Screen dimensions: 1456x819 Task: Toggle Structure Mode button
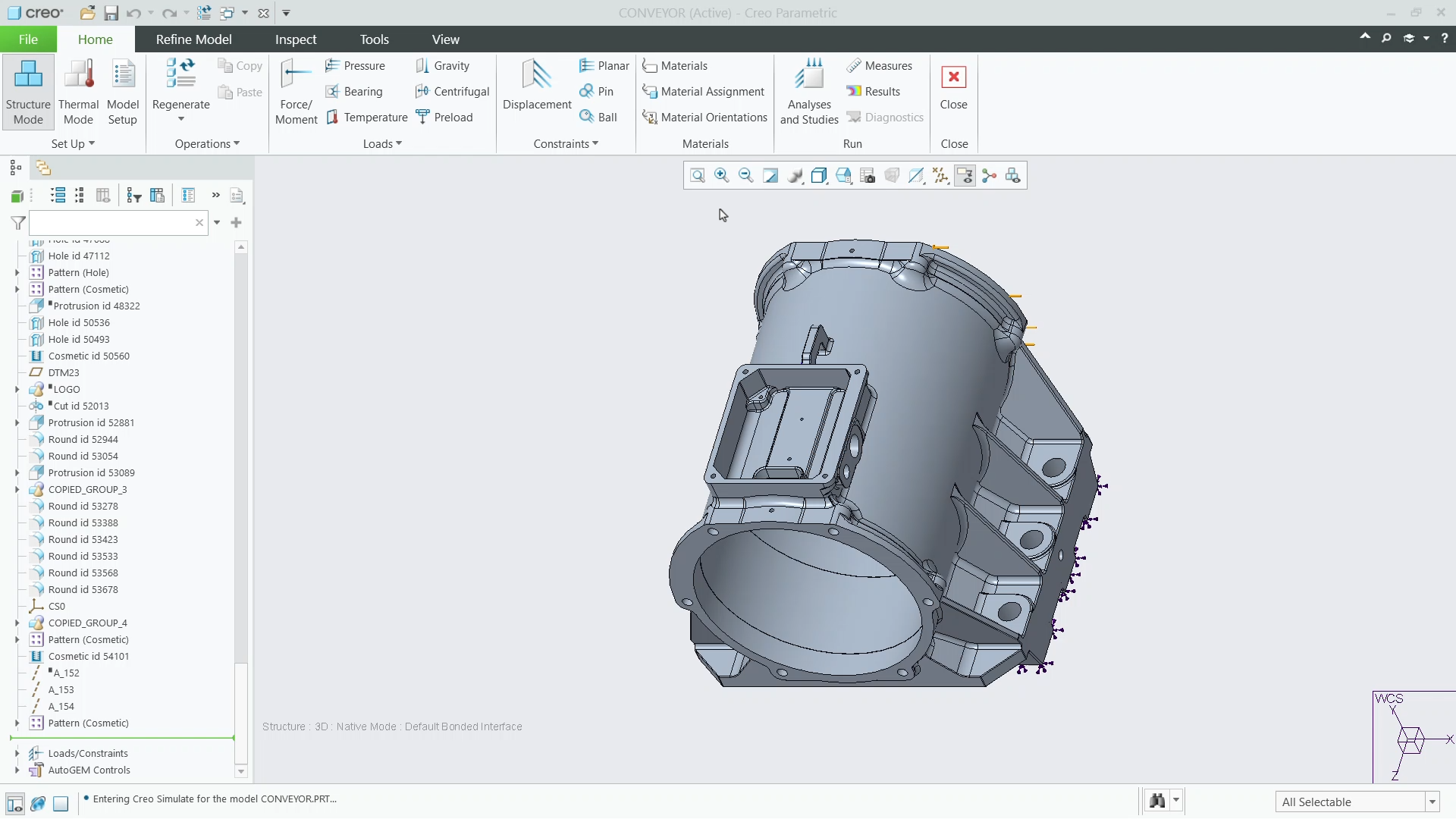pyautogui.click(x=28, y=92)
